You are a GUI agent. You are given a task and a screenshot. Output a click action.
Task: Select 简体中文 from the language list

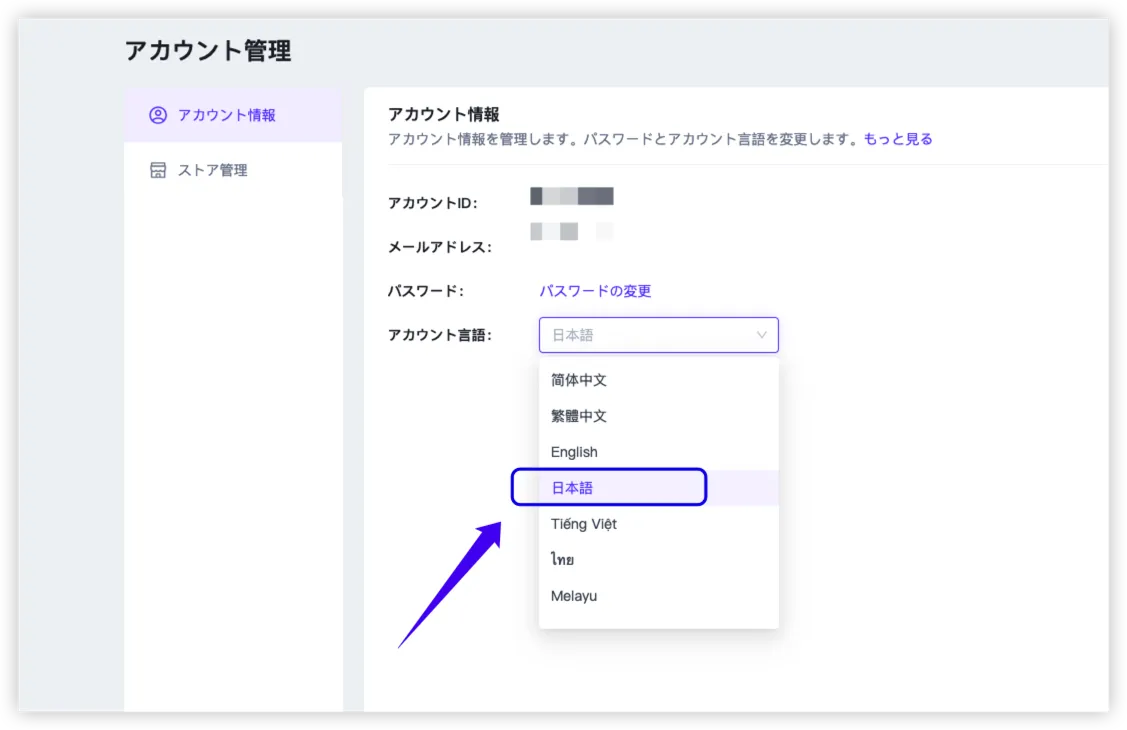(579, 380)
